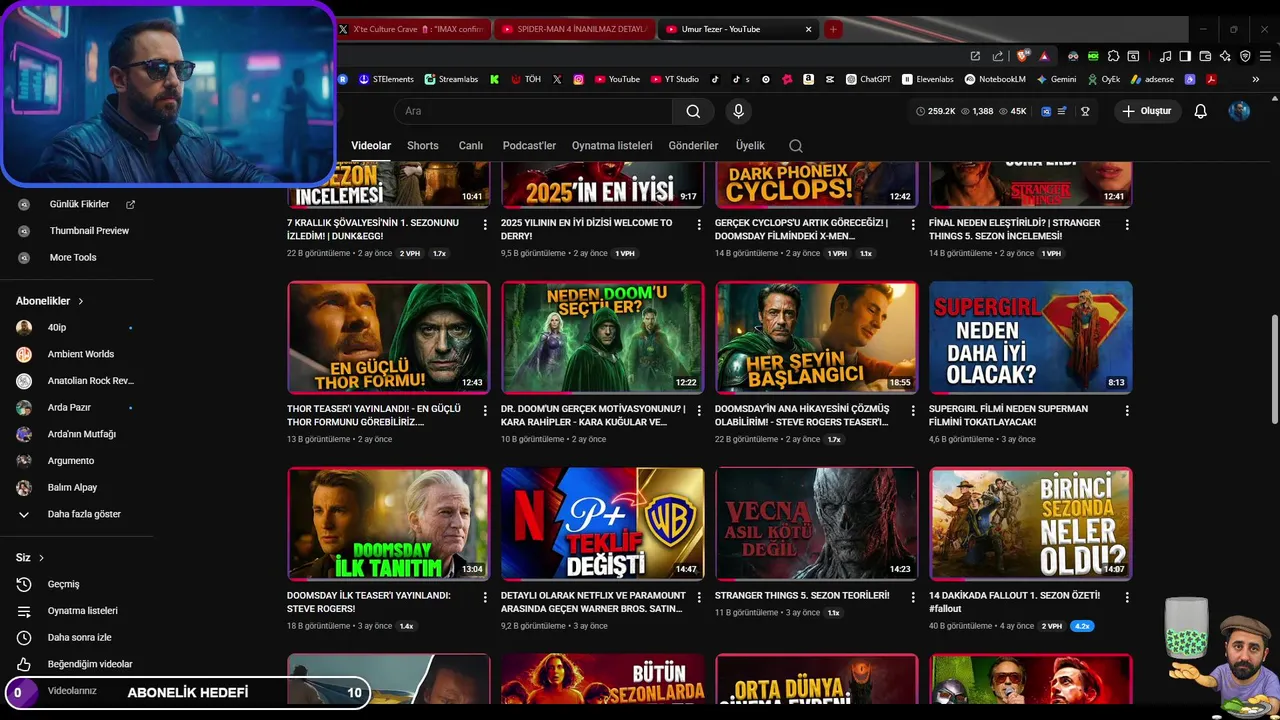This screenshot has height=720, width=1280.
Task: Click the Ara search input field
Action: [x=534, y=111]
